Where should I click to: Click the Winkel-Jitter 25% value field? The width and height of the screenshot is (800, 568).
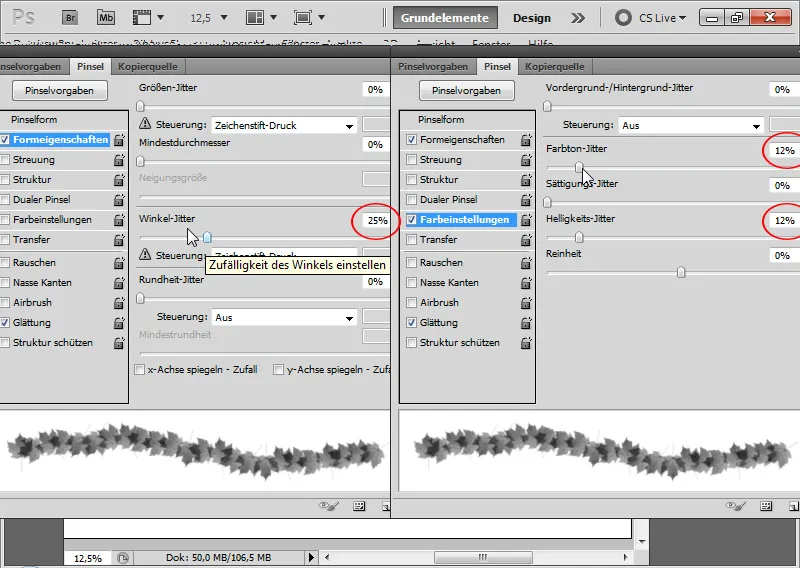[x=377, y=220]
